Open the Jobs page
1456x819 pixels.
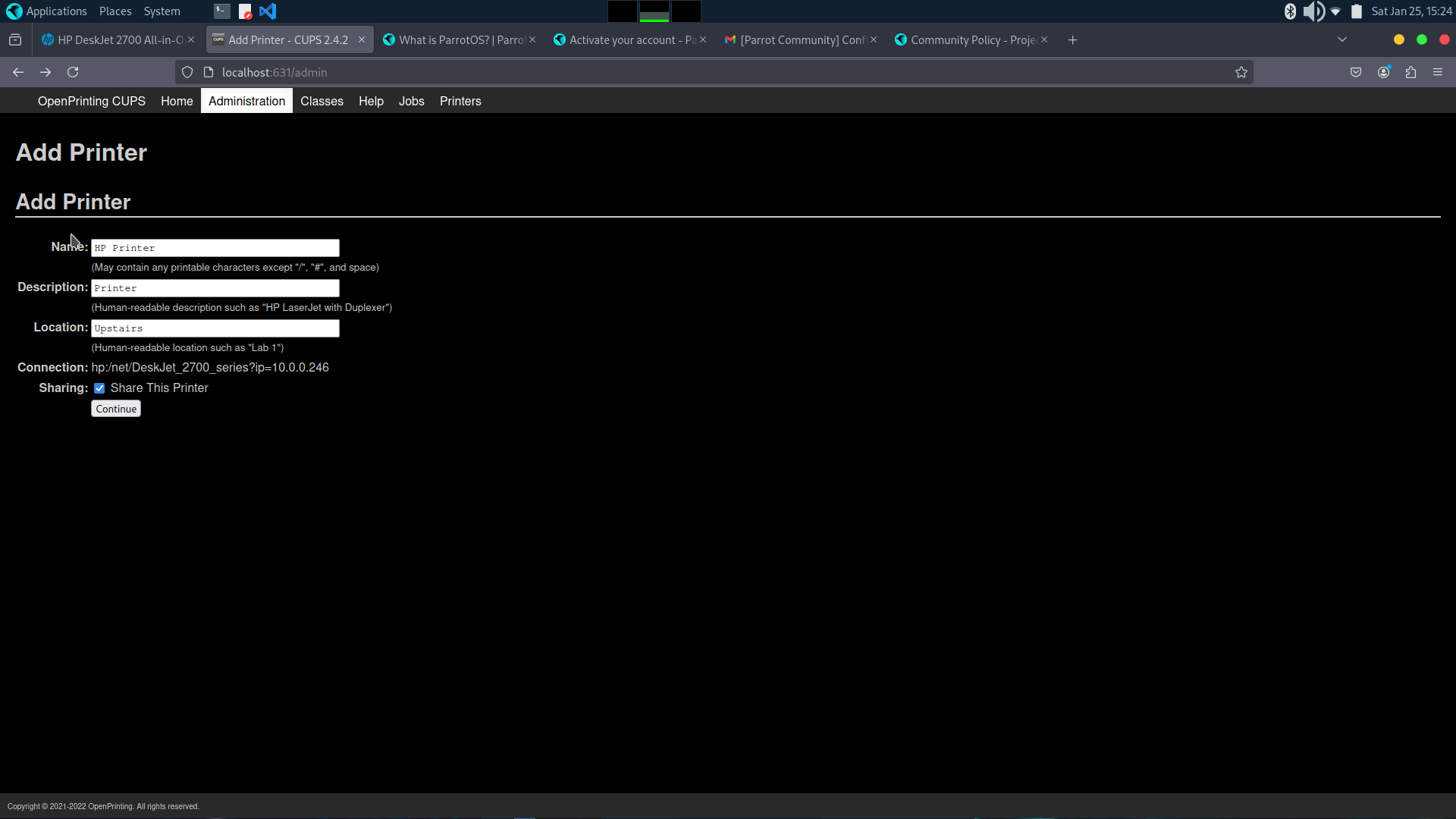click(x=411, y=102)
